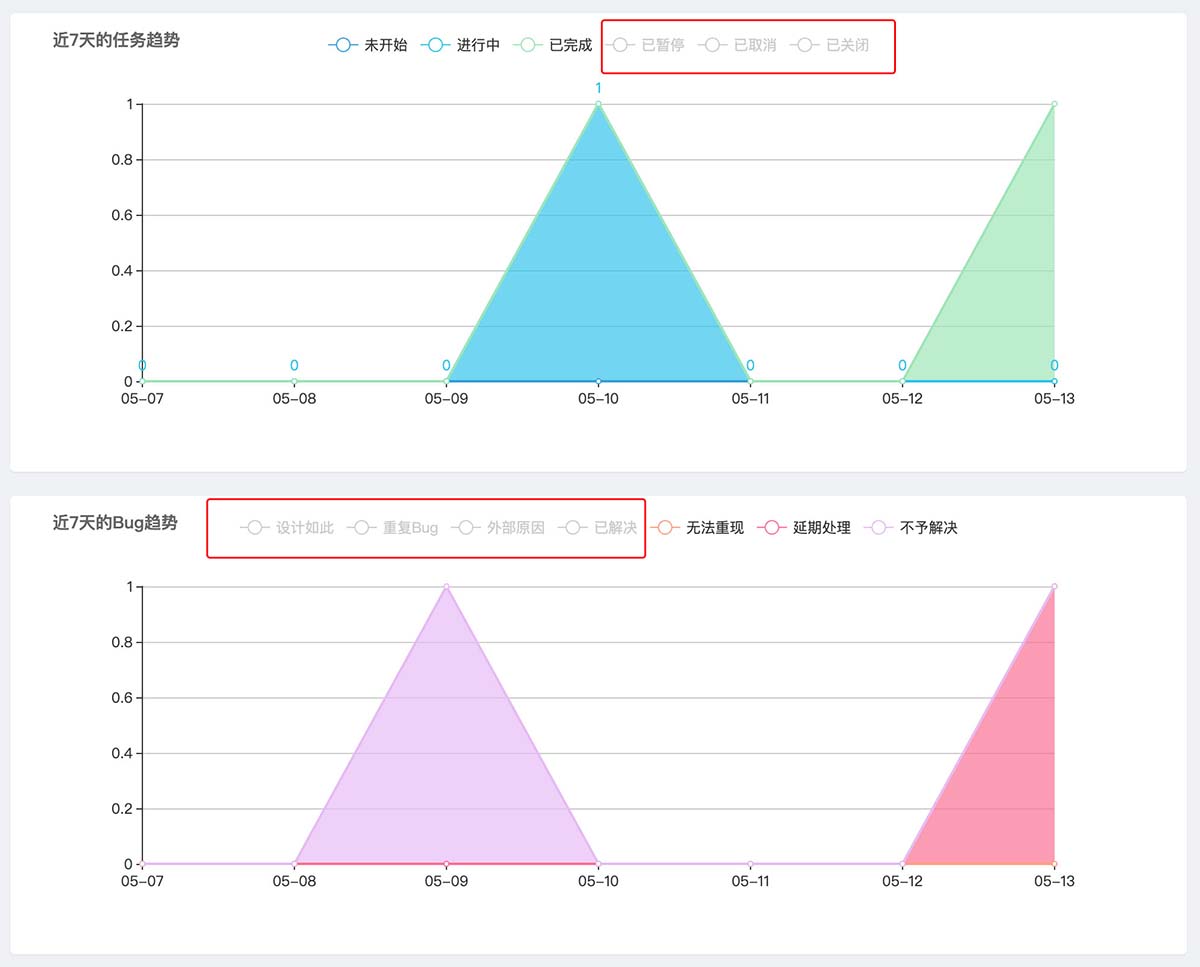The width and height of the screenshot is (1200, 967).
Task: Click the 05-12 axis label in Bug chart
Action: pos(902,881)
